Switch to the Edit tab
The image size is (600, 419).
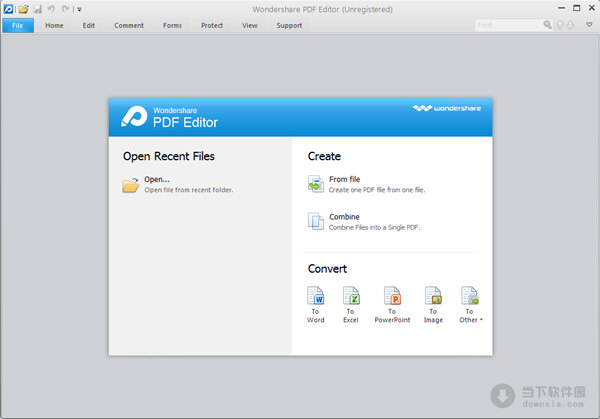pos(88,26)
